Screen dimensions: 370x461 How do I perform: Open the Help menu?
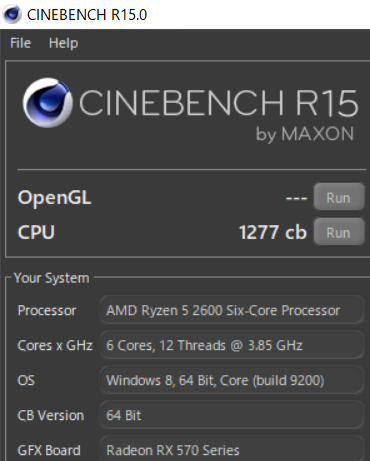tap(63, 43)
